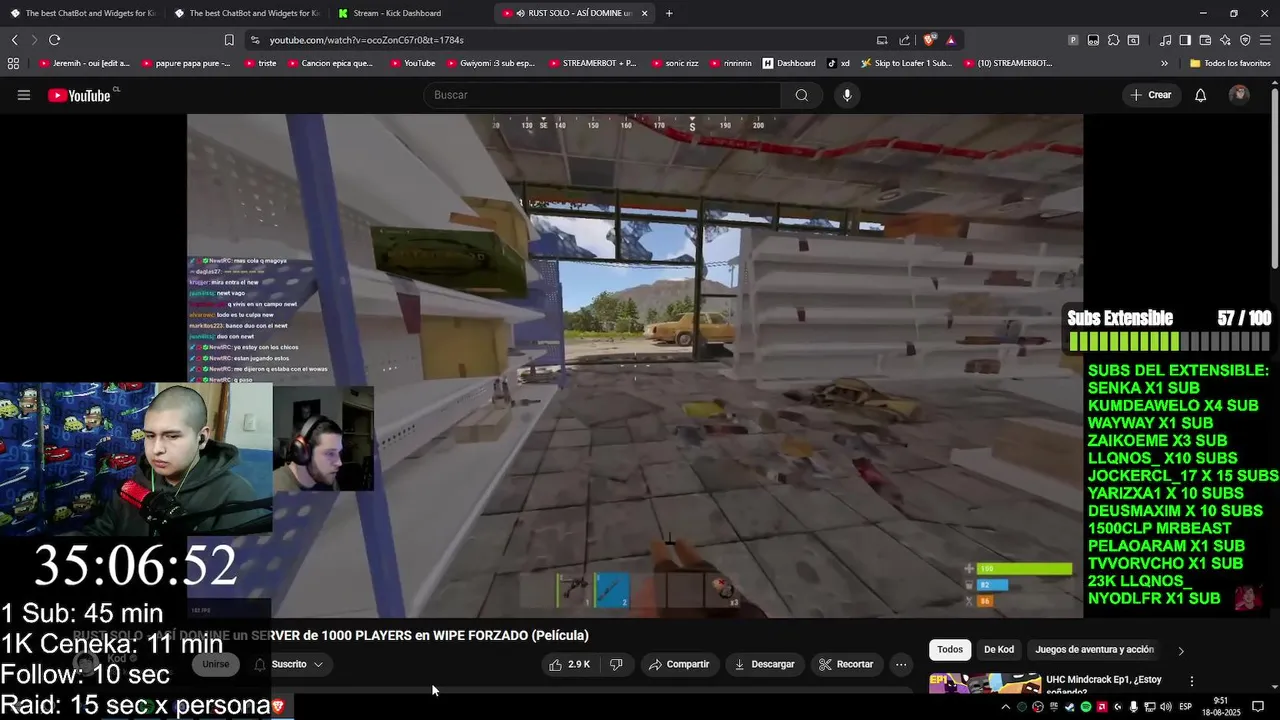The height and width of the screenshot is (720, 1280).
Task: Open the Brave Rewards triangle icon
Action: pyautogui.click(x=950, y=40)
